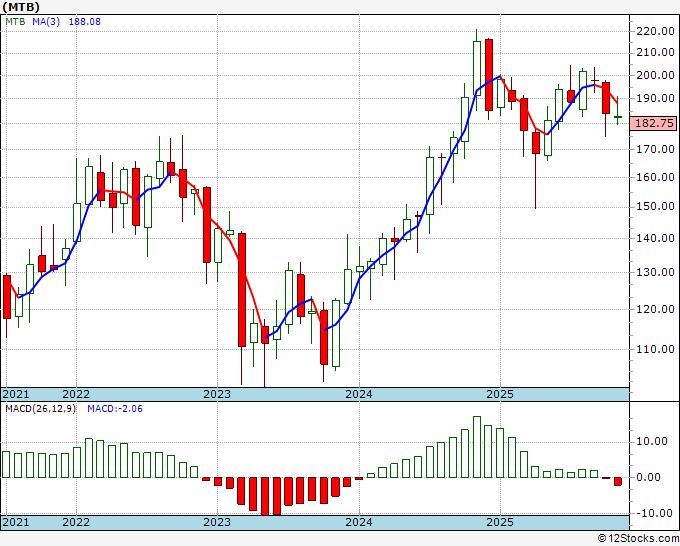The width and height of the screenshot is (680, 546).
Task: Click the 190.00 price axis label
Action: coord(655,98)
